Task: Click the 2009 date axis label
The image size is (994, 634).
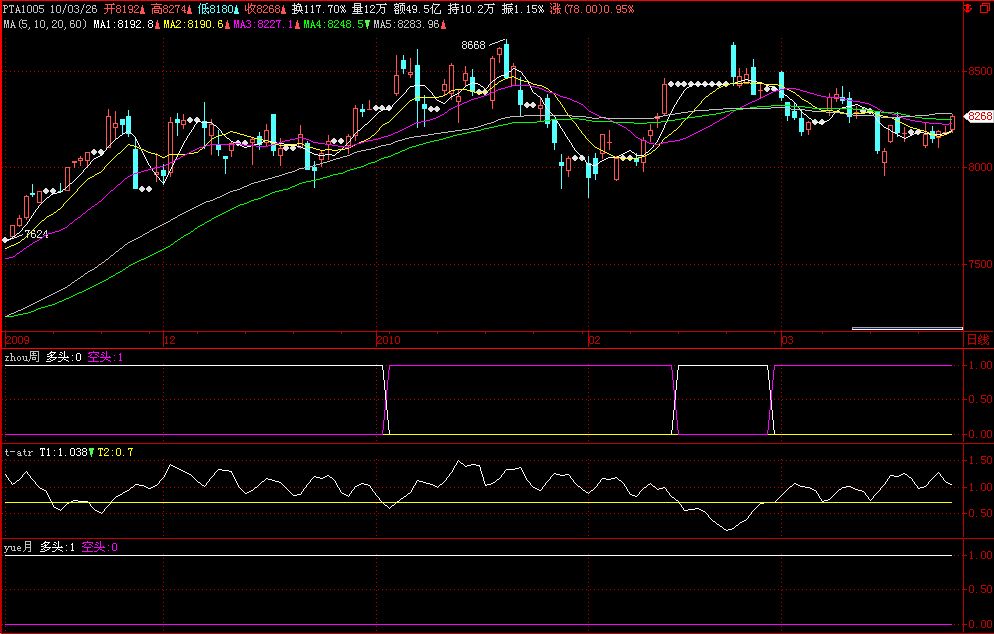Action: coord(17,340)
